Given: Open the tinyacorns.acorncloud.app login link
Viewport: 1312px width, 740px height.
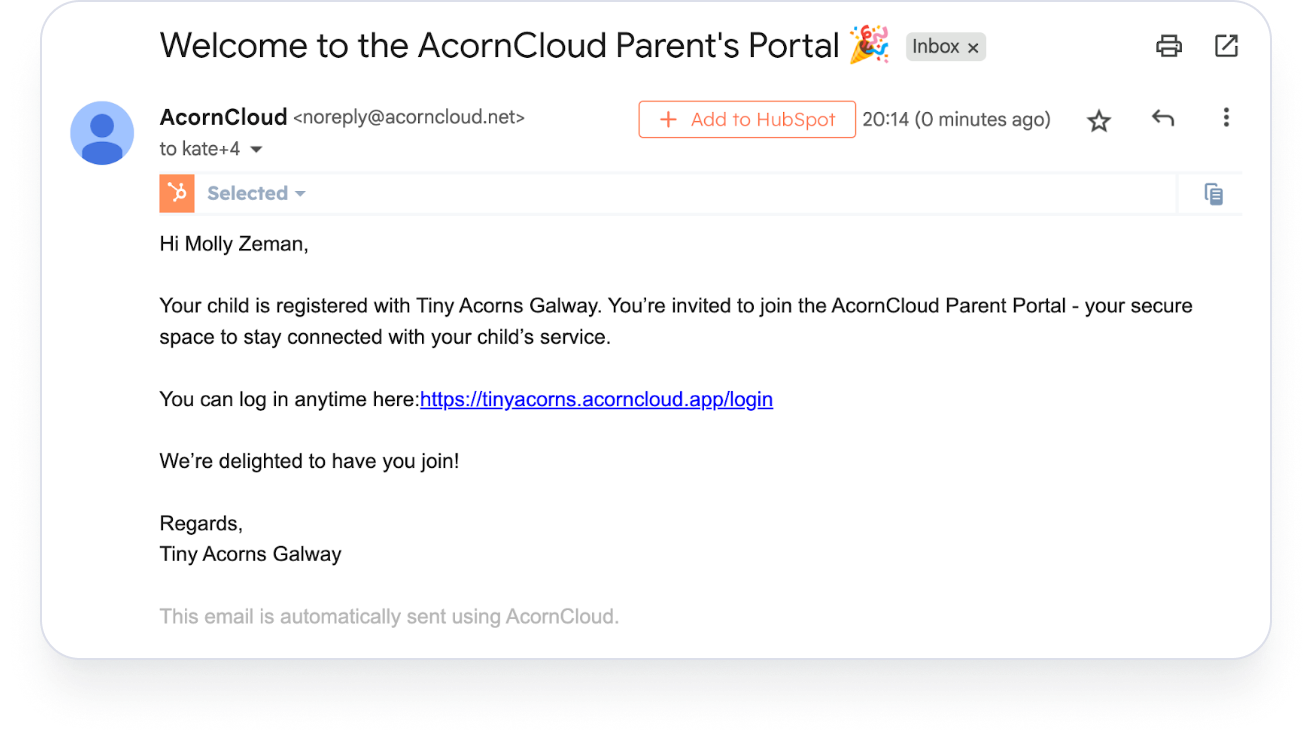Looking at the screenshot, I should [596, 399].
